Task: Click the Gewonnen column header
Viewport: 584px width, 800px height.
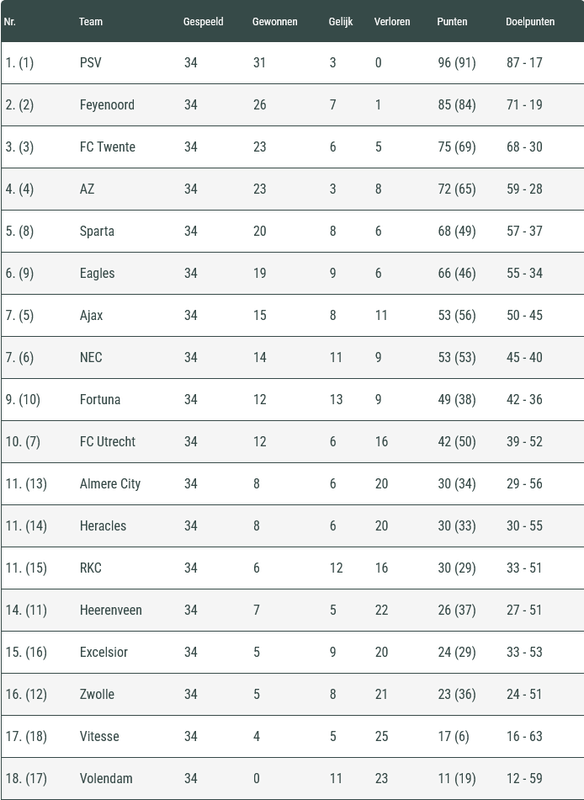Action: tap(274, 21)
